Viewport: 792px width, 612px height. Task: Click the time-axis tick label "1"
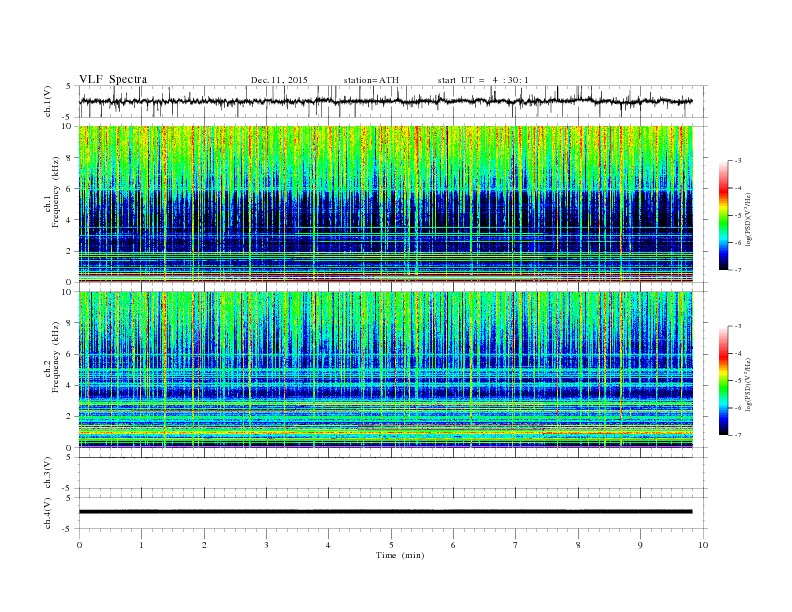click(141, 545)
